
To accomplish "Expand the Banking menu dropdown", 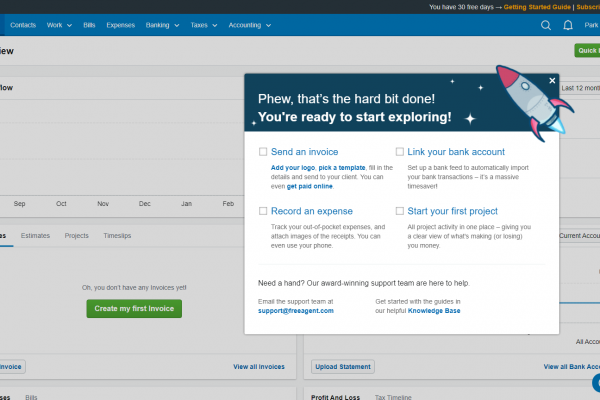I will click(162, 25).
